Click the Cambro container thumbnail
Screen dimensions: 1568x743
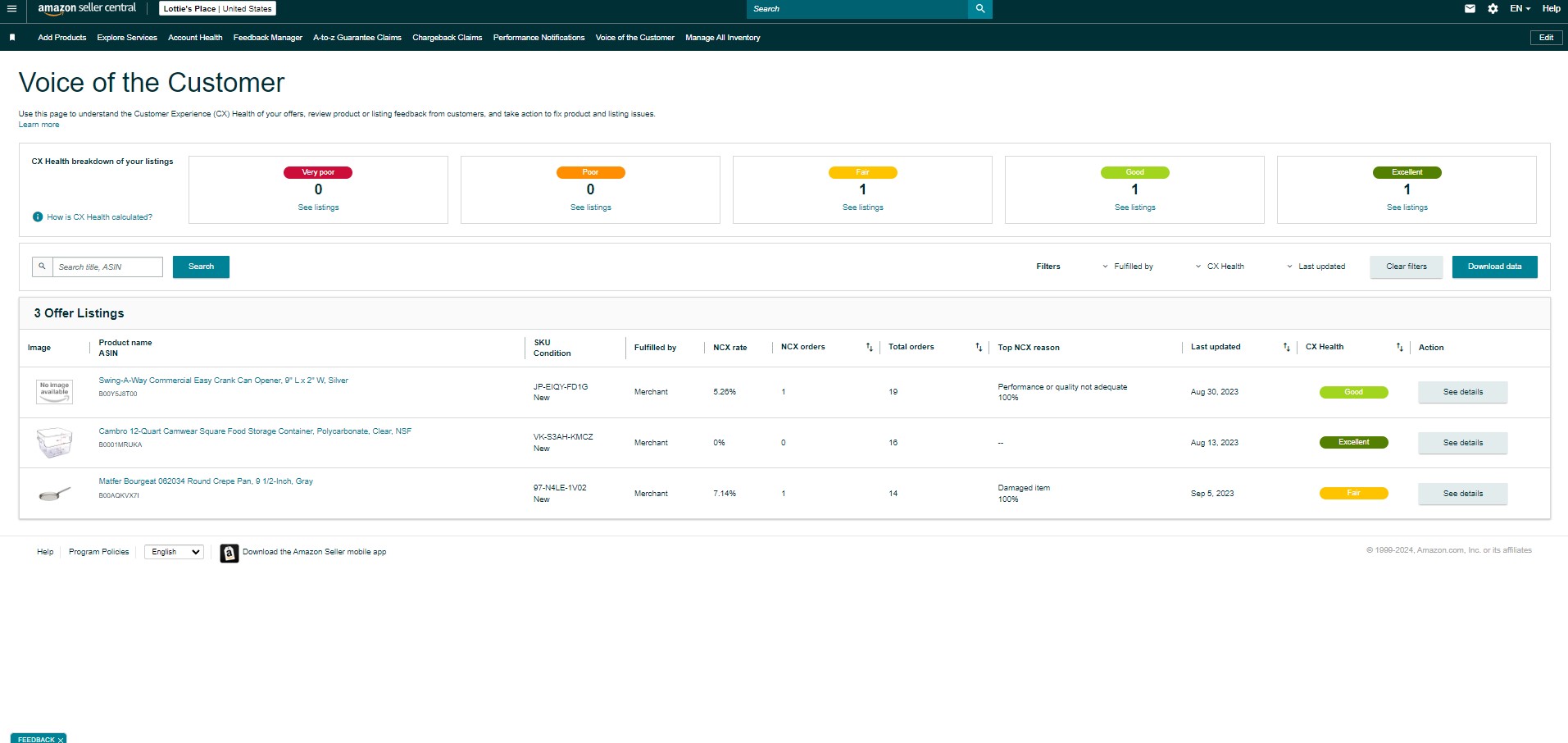click(54, 443)
